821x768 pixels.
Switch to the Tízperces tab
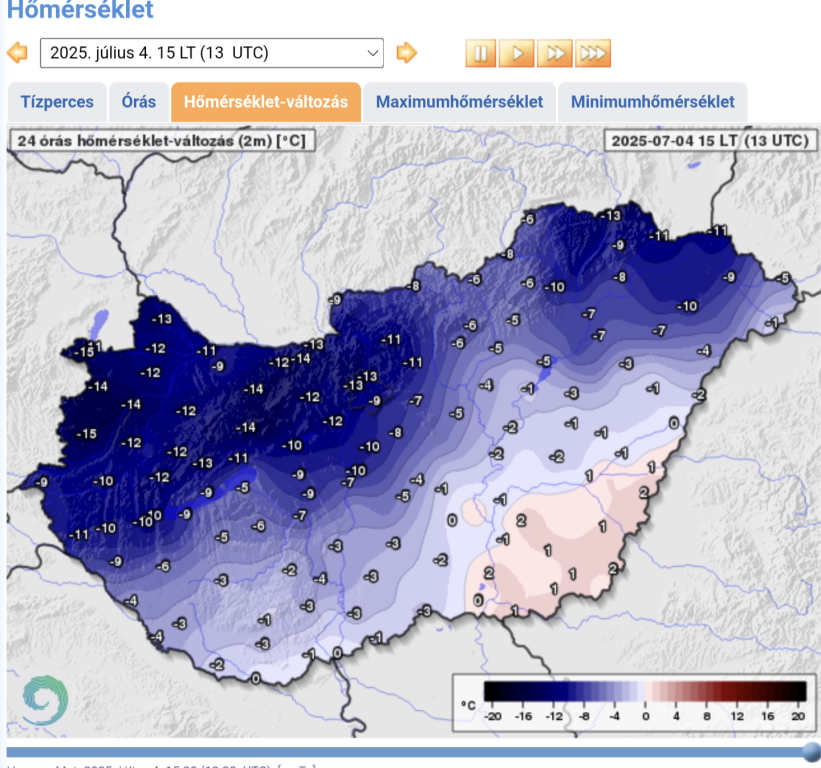(57, 102)
